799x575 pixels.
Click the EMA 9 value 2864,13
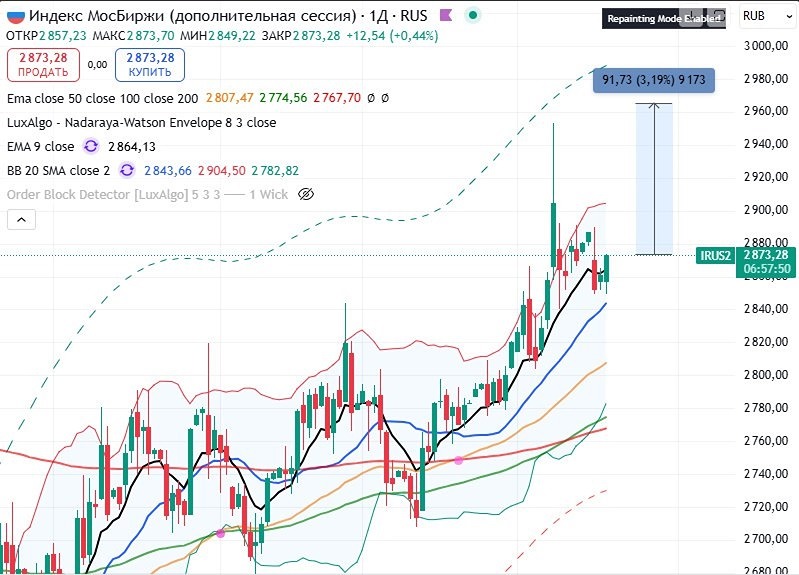click(x=132, y=147)
